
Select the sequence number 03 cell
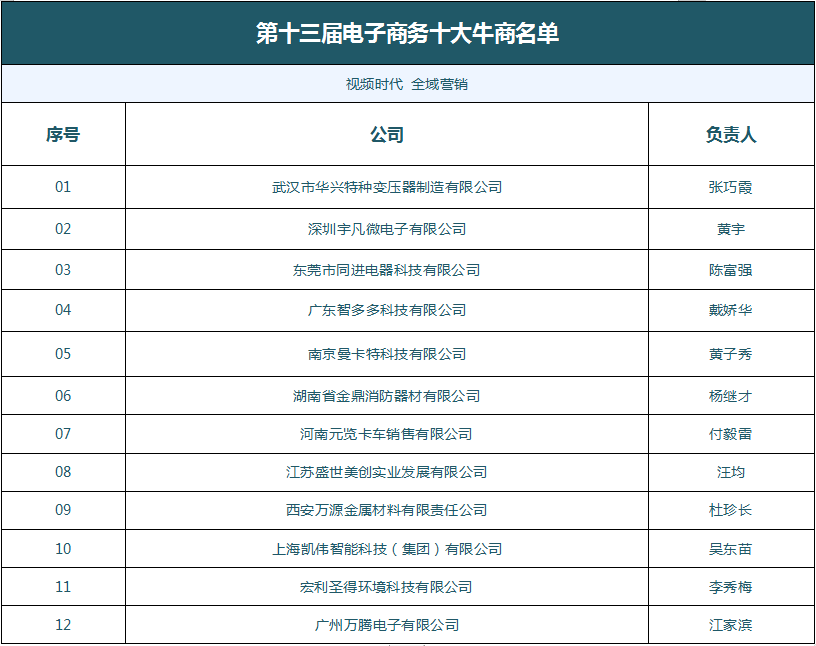pos(63,270)
